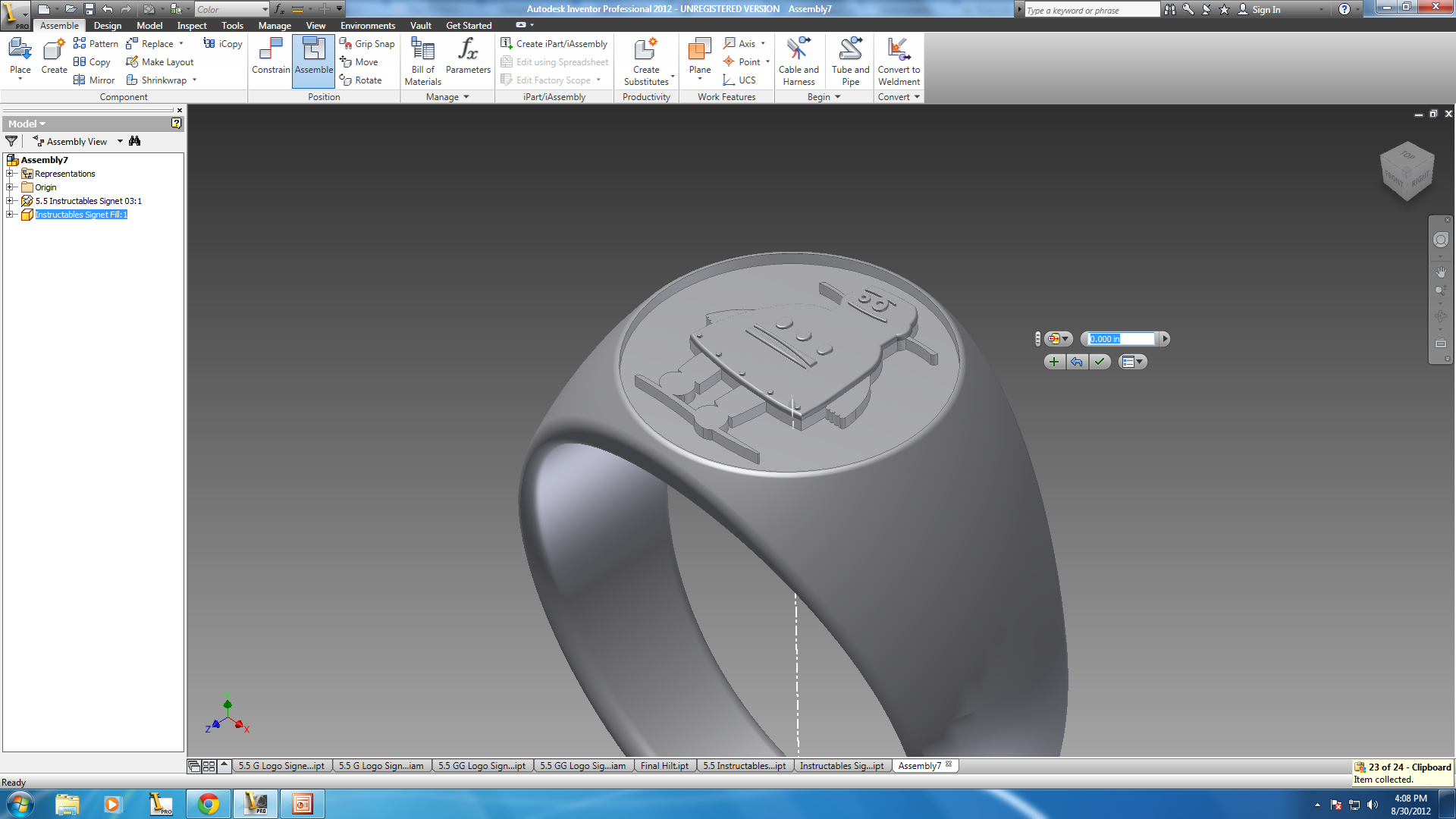The height and width of the screenshot is (819, 1456).
Task: Expand the Convert panel dropdown
Action: tap(899, 97)
